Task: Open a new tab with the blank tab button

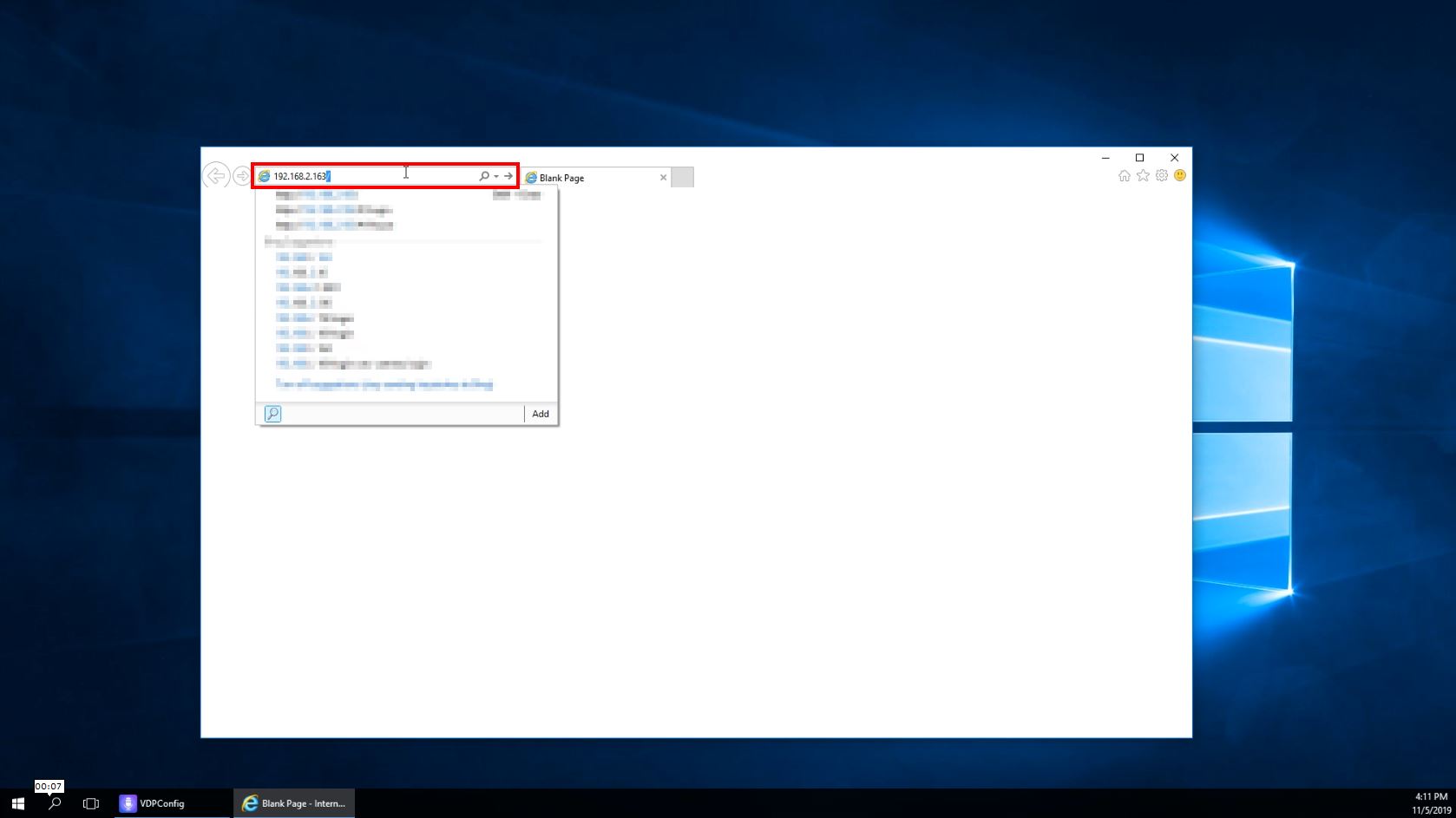Action: [x=683, y=178]
